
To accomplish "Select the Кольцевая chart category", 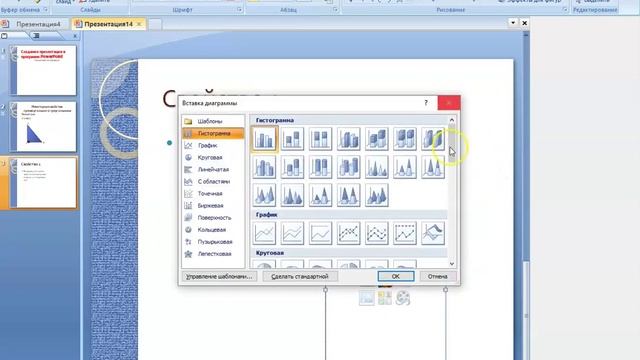I will click(213, 230).
